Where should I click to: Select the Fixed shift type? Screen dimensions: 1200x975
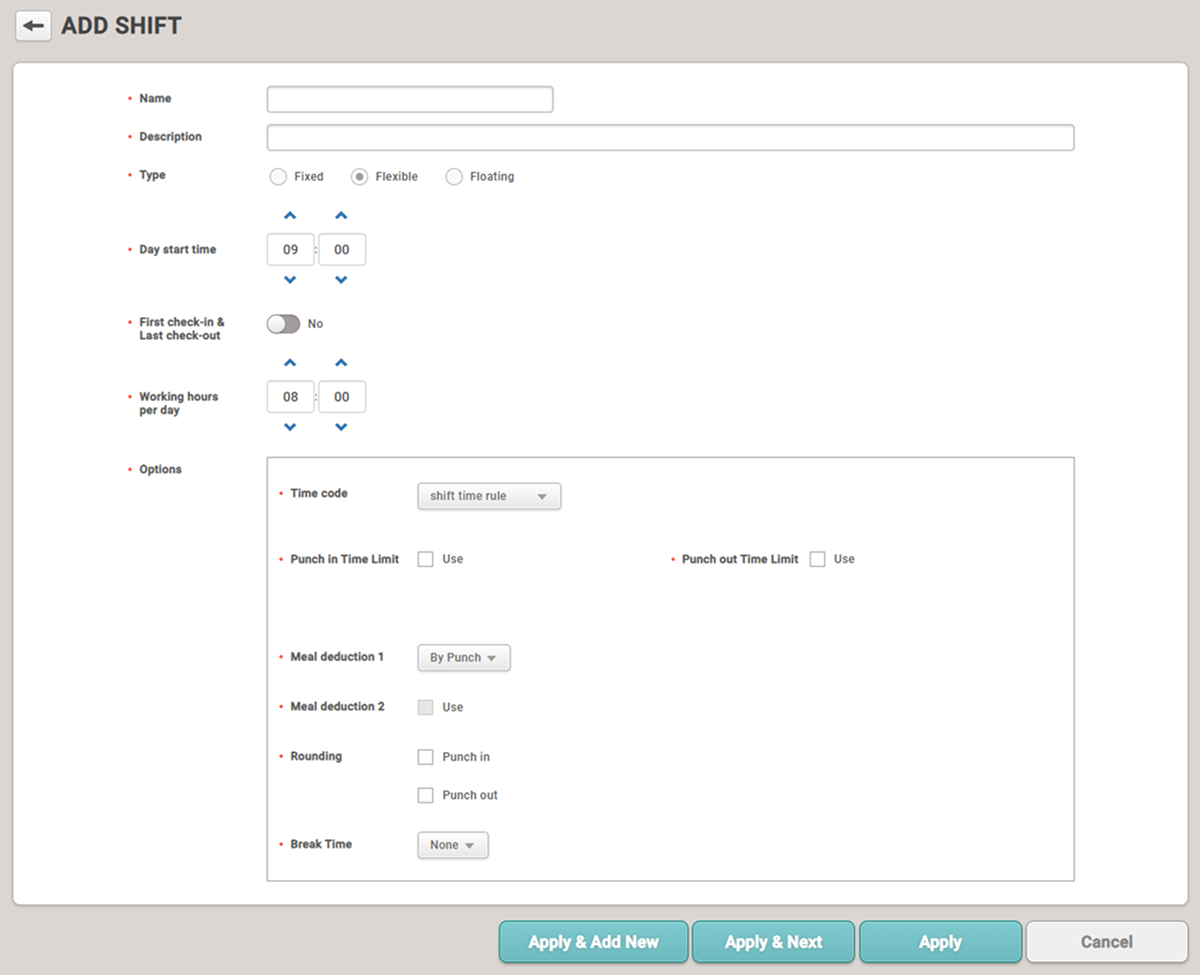pos(278,177)
